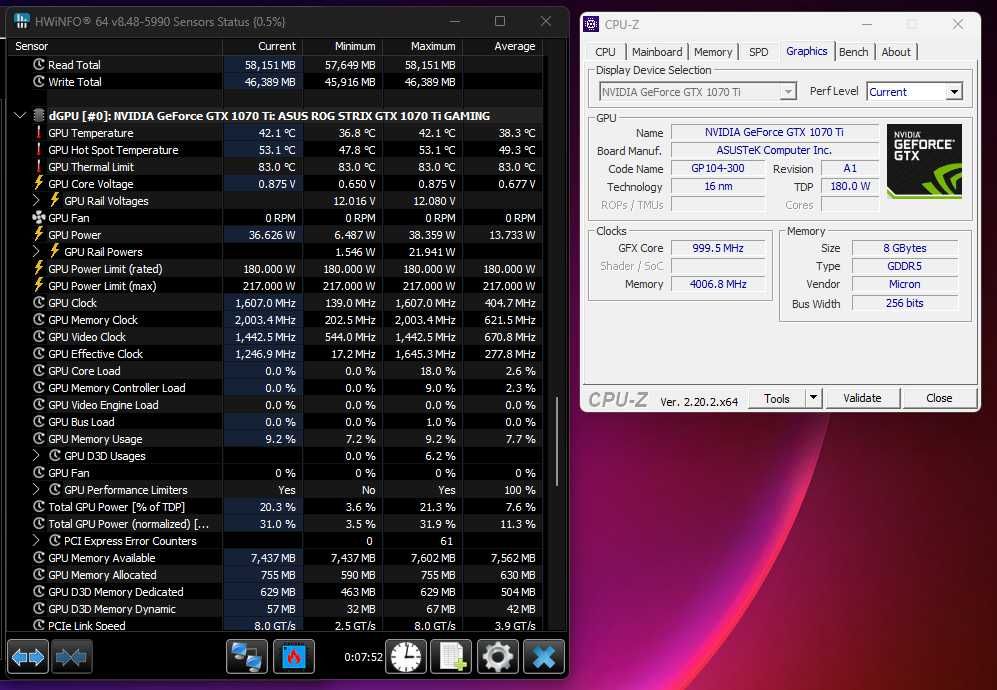Click the Validate button
The width and height of the screenshot is (997, 690).
pyautogui.click(x=862, y=398)
